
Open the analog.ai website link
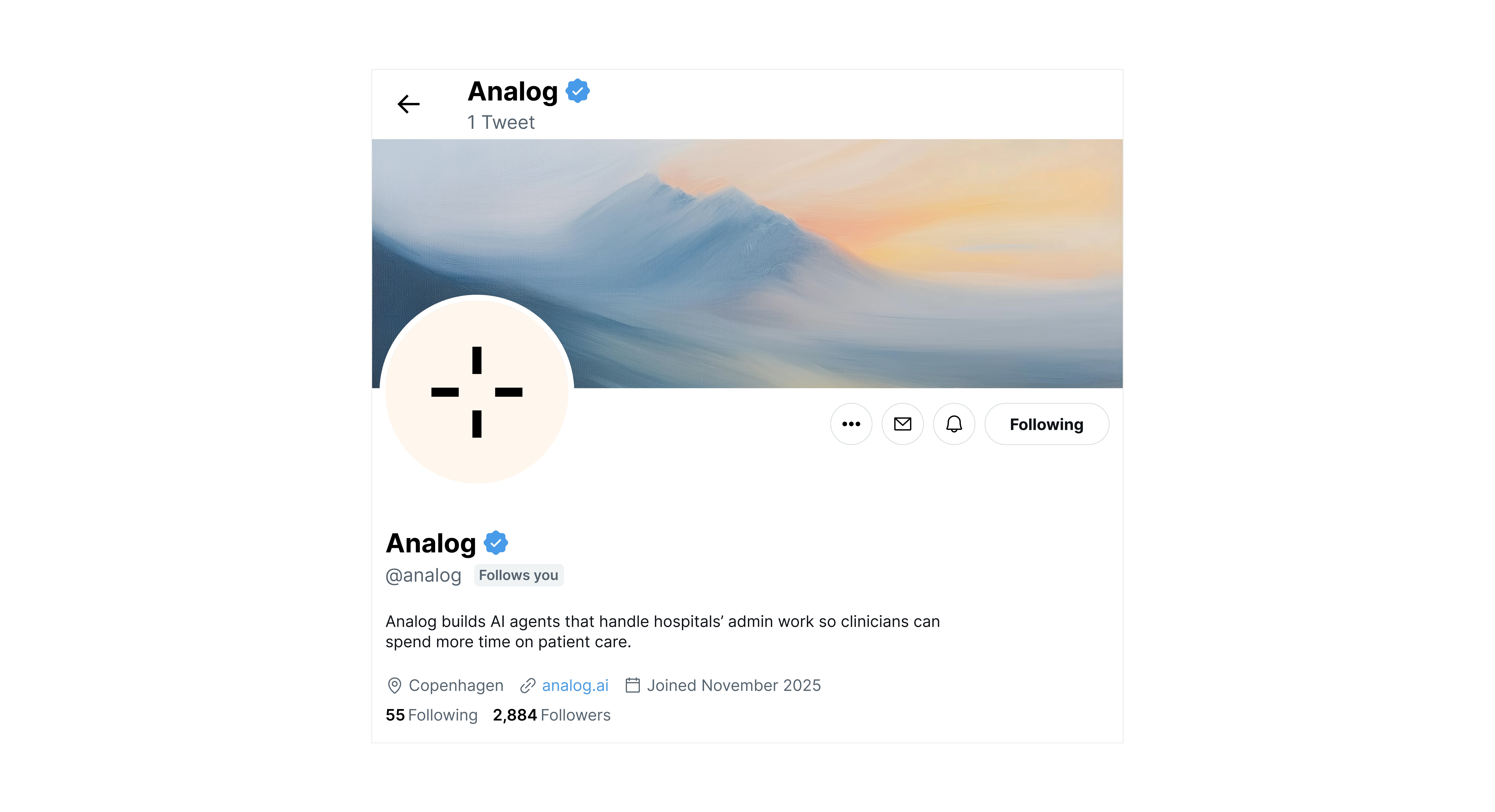coord(575,686)
